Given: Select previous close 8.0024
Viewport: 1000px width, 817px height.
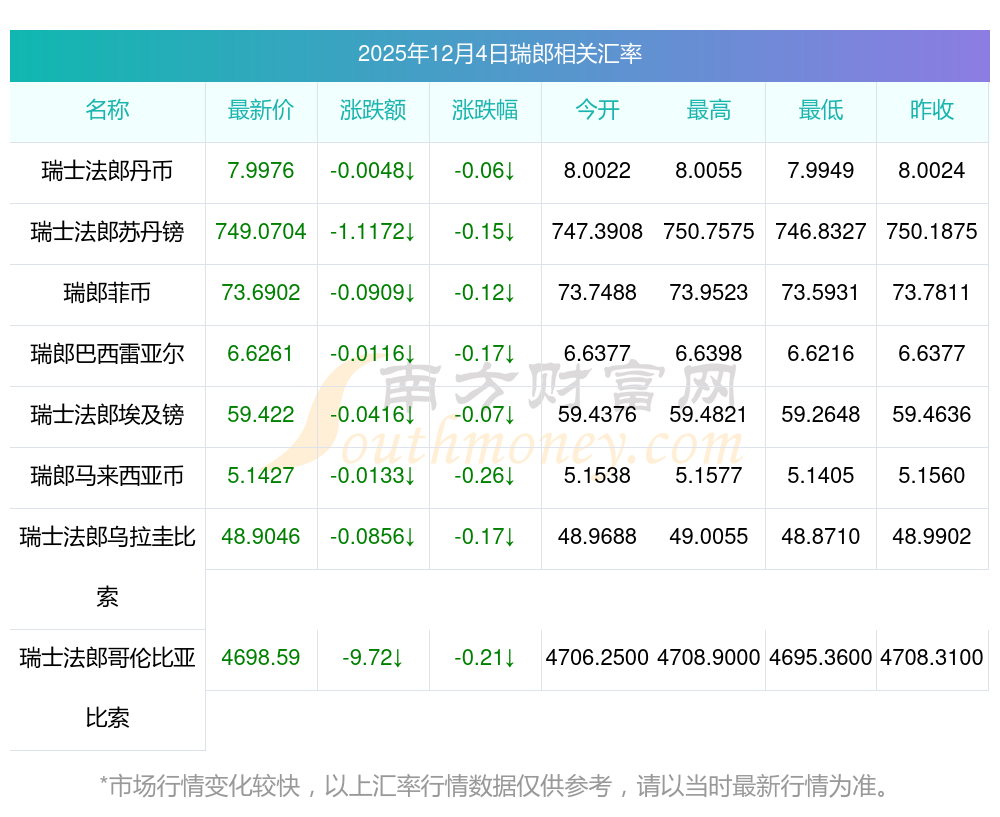Looking at the screenshot, I should tap(932, 171).
